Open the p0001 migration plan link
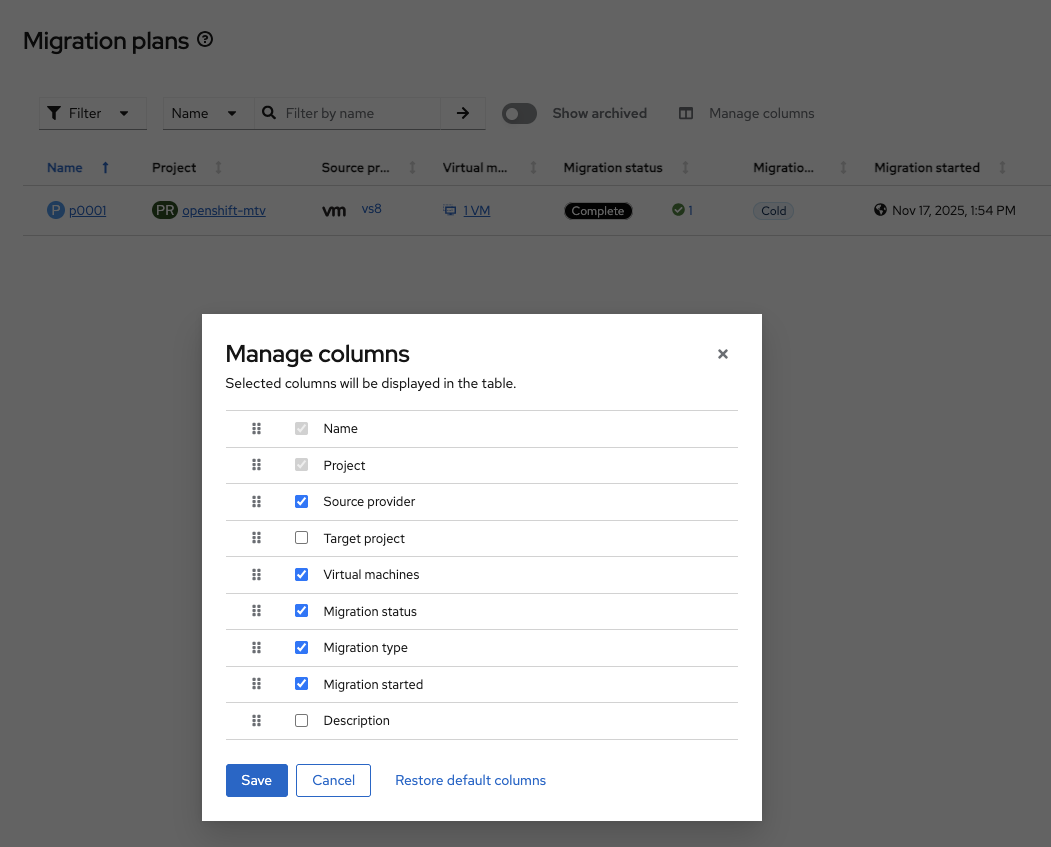The width and height of the screenshot is (1051, 847). pos(88,211)
